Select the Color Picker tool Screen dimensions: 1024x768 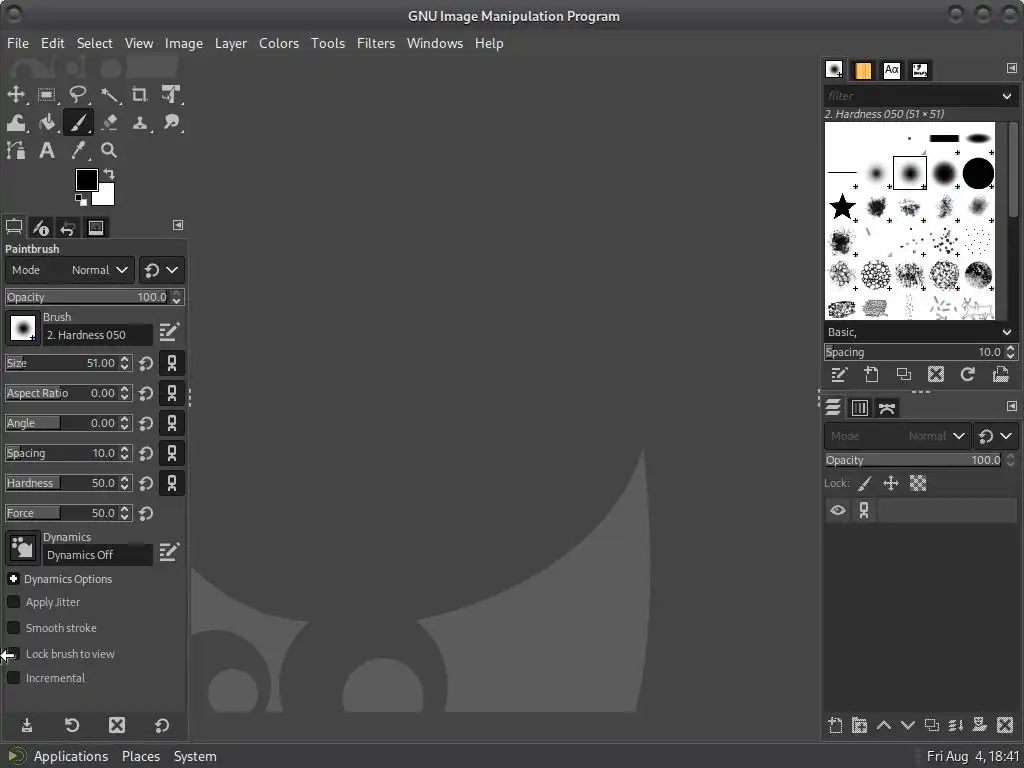click(x=78, y=150)
